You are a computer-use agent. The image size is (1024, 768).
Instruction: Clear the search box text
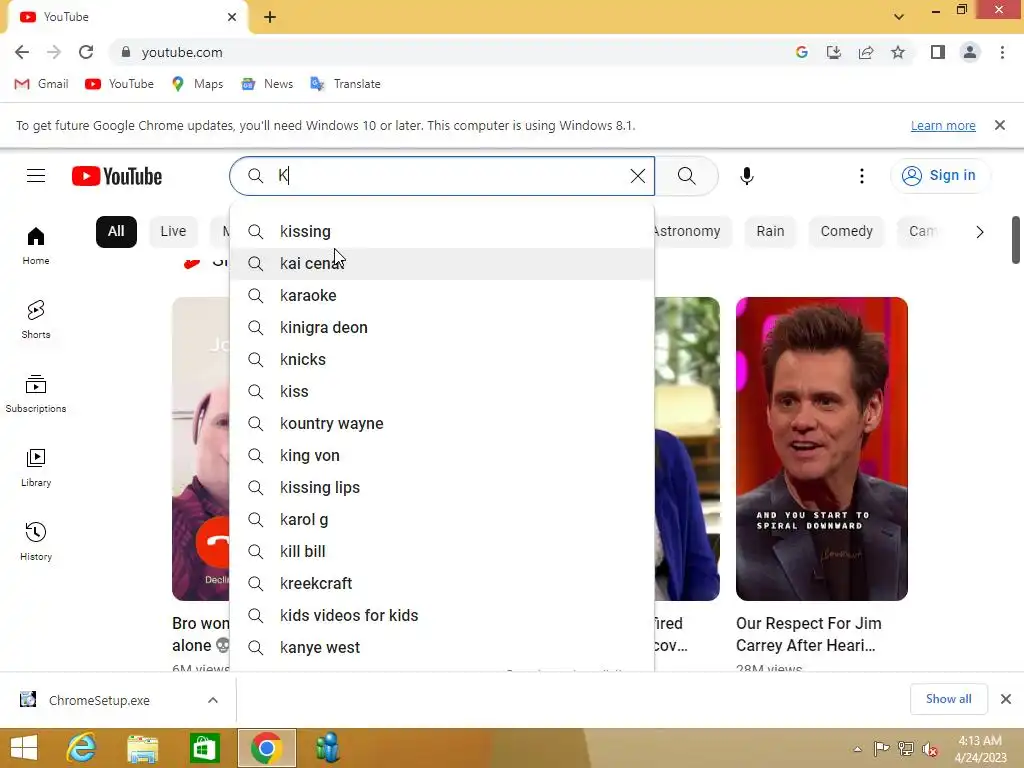click(x=637, y=176)
